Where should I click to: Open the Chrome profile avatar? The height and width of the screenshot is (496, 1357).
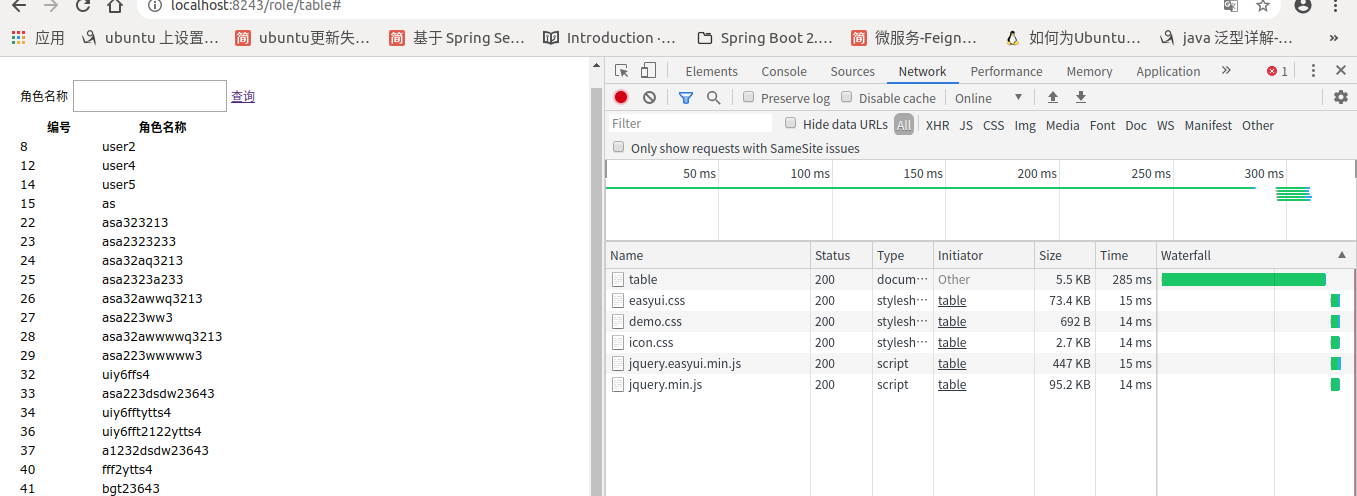coord(1302,5)
